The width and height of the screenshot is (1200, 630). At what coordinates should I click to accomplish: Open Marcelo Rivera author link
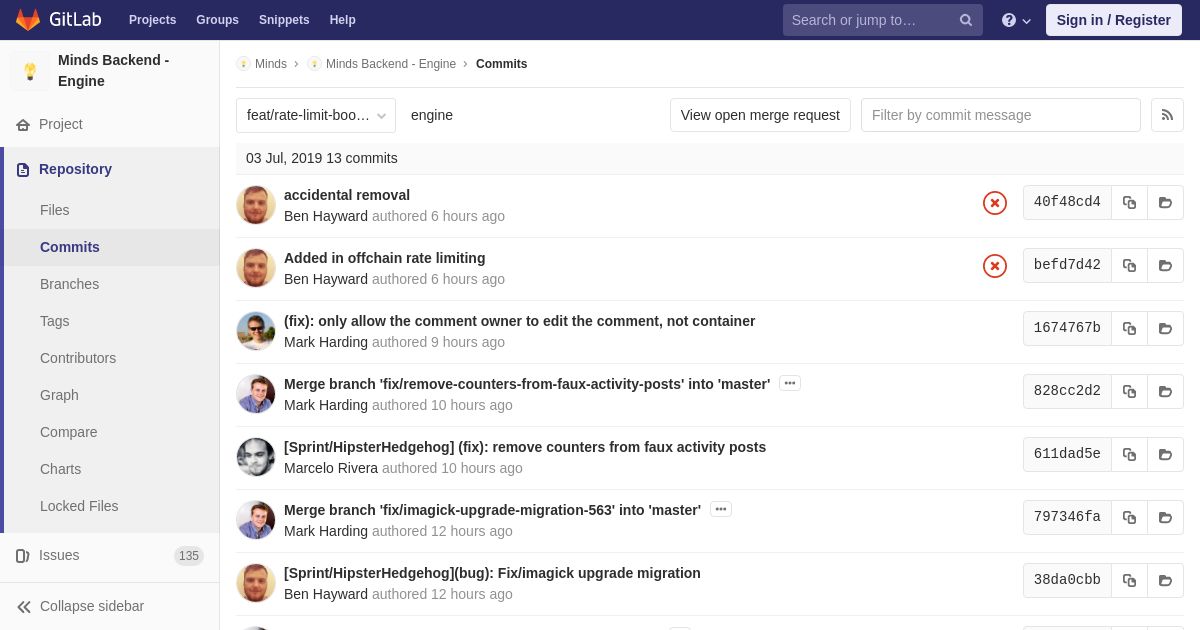[331, 468]
